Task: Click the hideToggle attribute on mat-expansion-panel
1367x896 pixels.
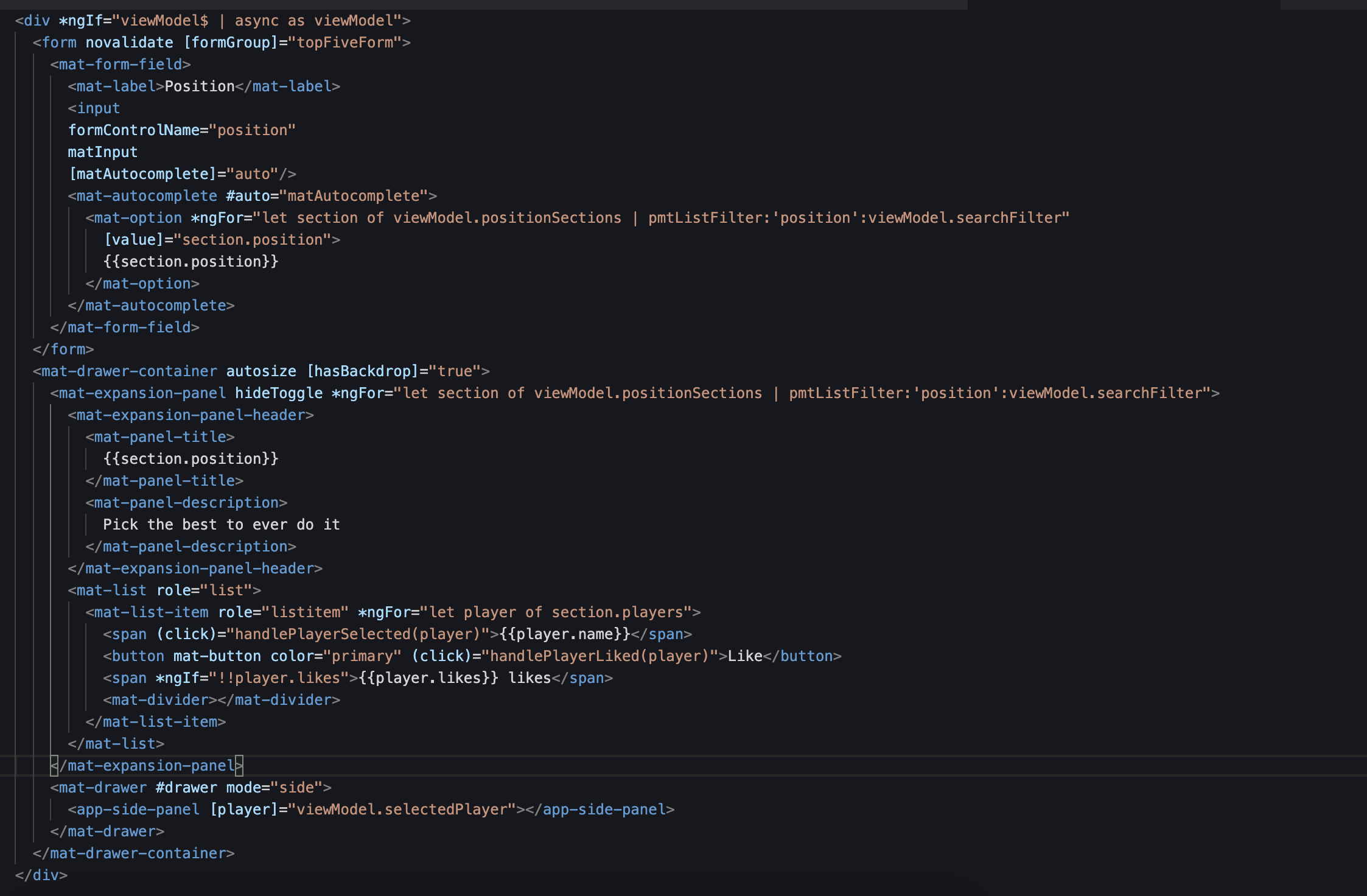Action: pyautogui.click(x=279, y=393)
